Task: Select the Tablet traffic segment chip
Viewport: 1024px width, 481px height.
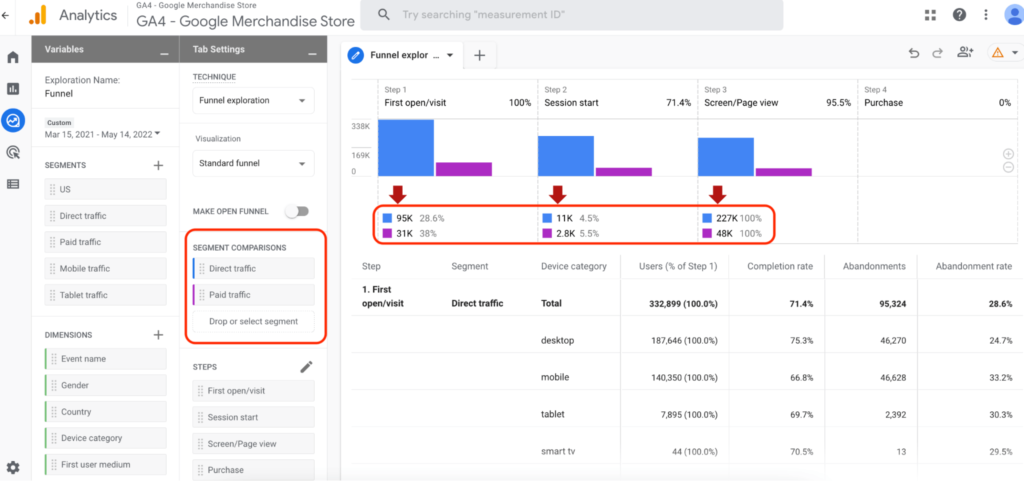Action: [105, 295]
